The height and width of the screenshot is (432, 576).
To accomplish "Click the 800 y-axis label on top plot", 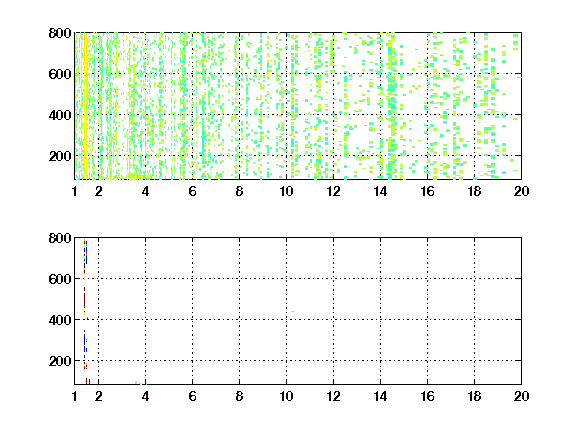I will pyautogui.click(x=60, y=33).
